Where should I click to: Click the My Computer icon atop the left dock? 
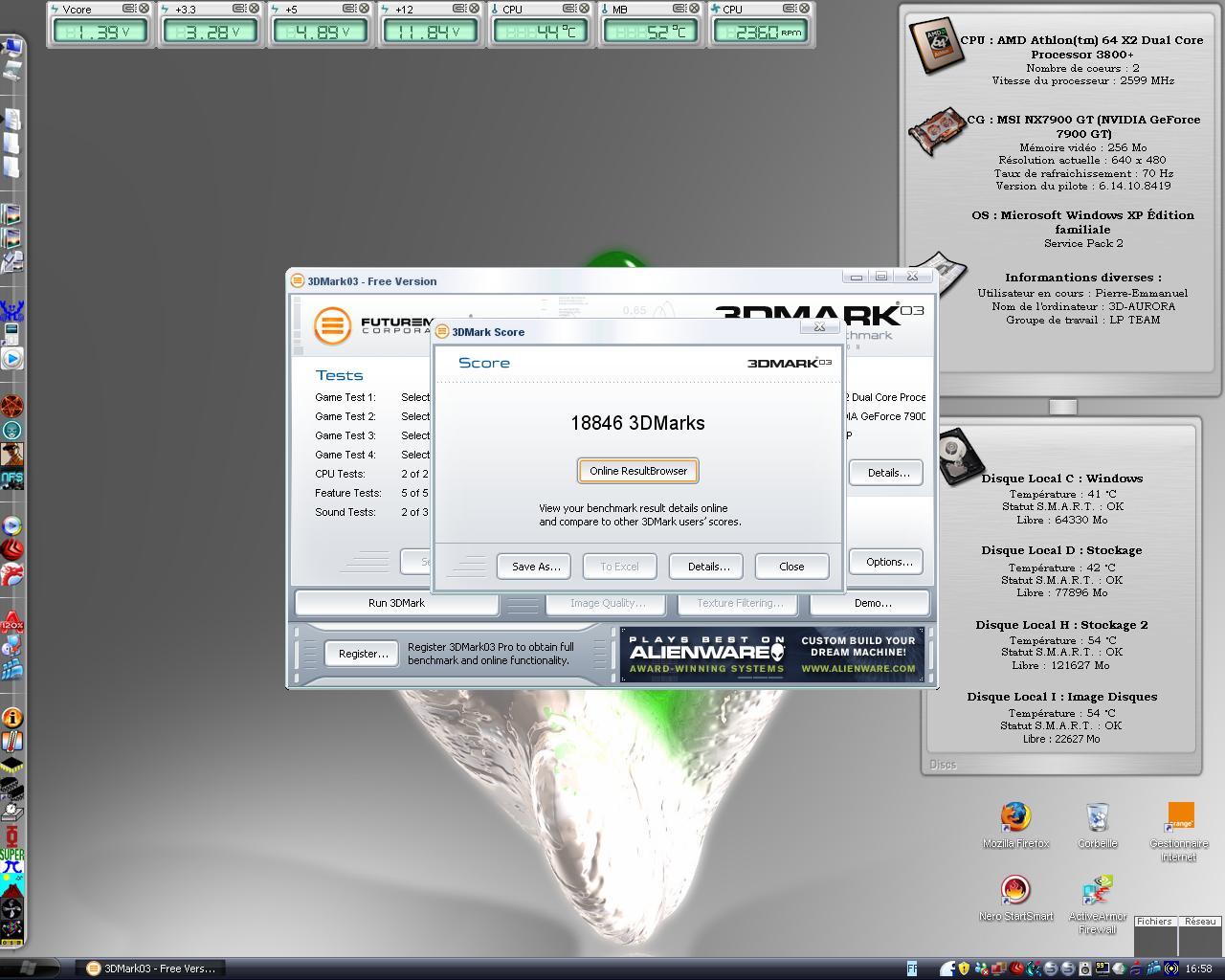12,48
